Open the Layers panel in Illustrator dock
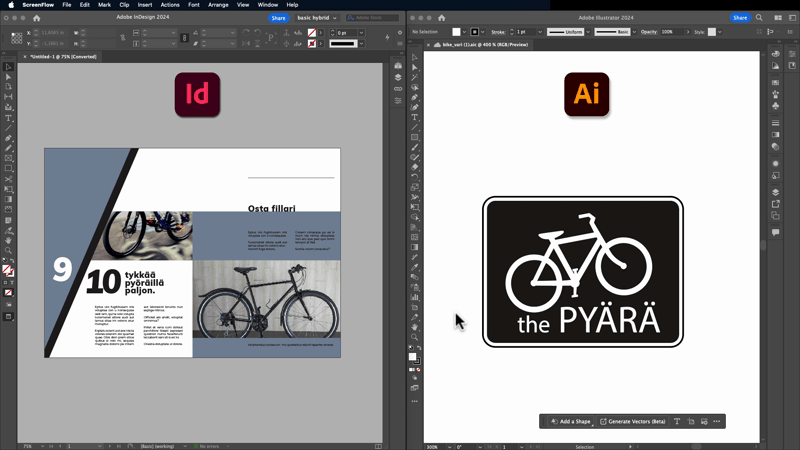The height and width of the screenshot is (450, 800). click(776, 192)
